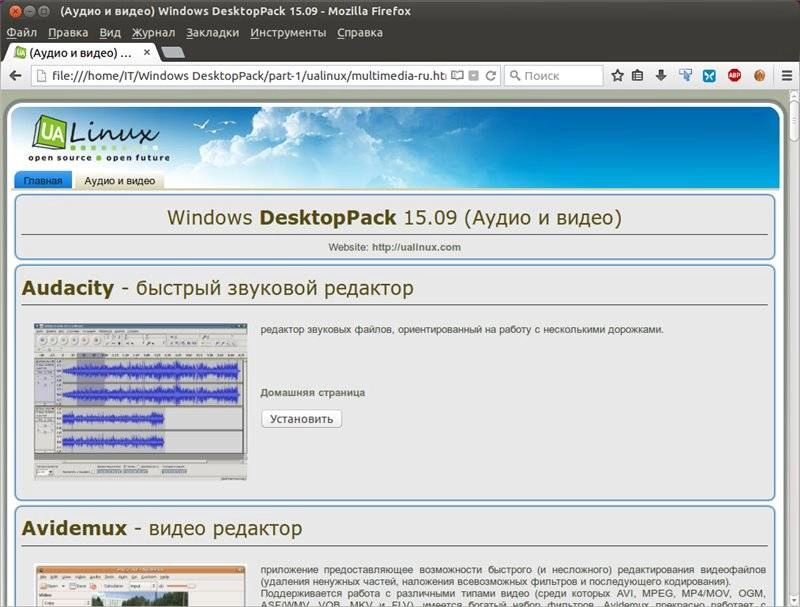This screenshot has width=800, height=607.
Task: Open the Инструменты menu
Action: point(288,33)
